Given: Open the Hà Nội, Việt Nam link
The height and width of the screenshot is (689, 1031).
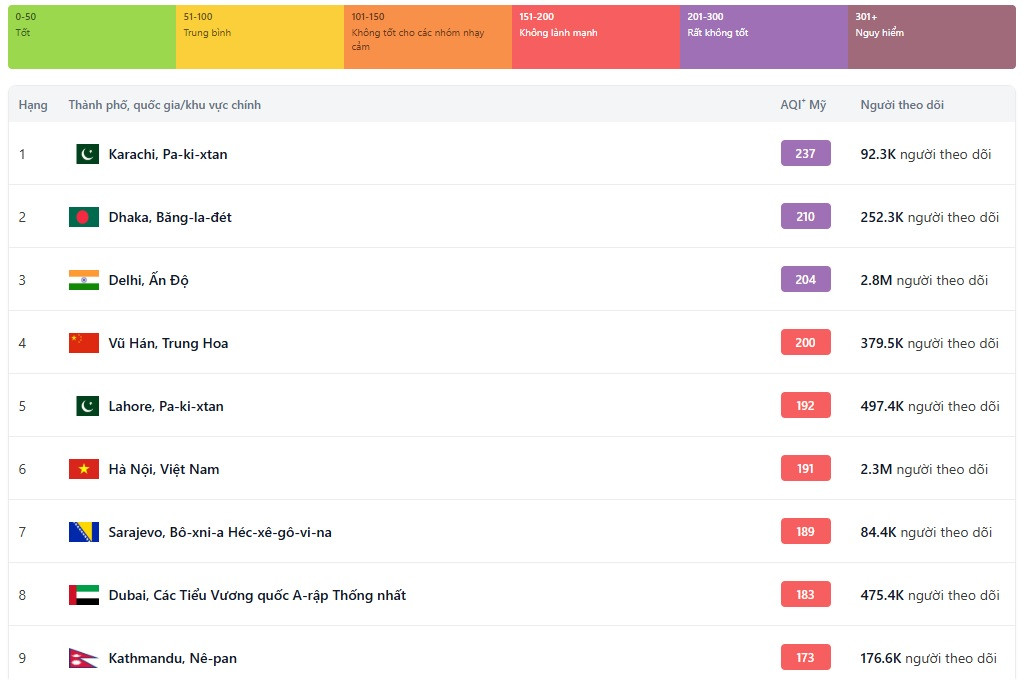Looking at the screenshot, I should 163,469.
